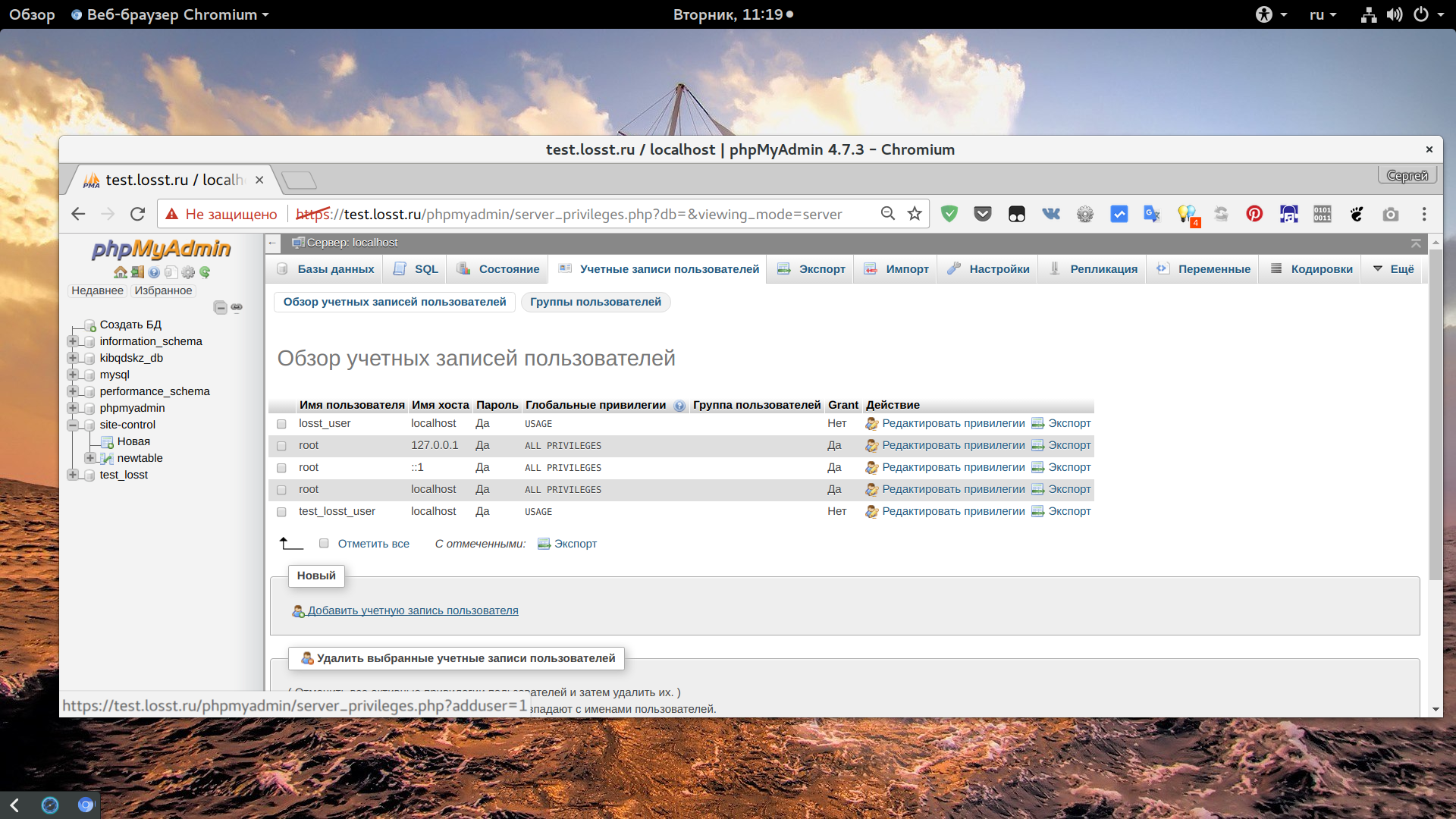Click the green shield adblock extension icon
1456x819 pixels.
pyautogui.click(x=949, y=214)
